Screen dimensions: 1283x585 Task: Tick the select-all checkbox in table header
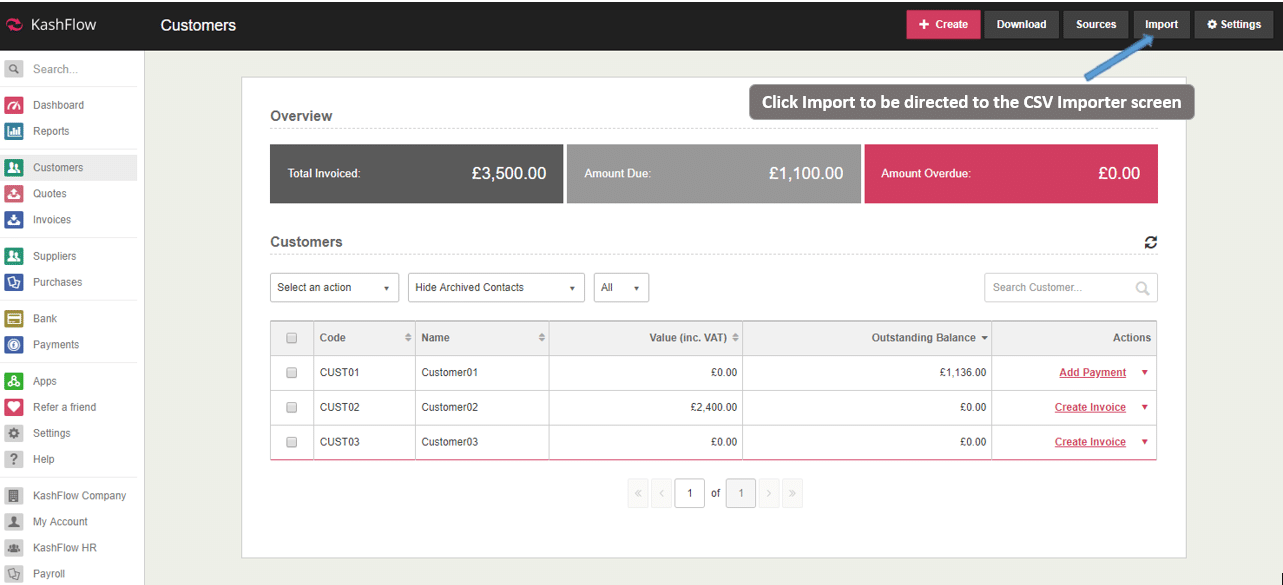292,338
